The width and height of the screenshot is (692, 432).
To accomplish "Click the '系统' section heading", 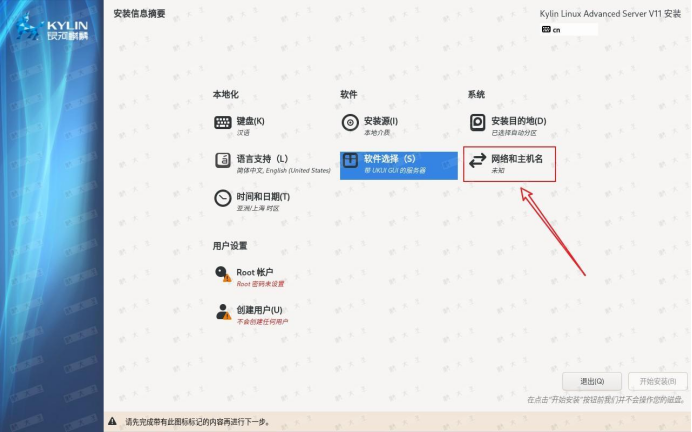I will (476, 94).
